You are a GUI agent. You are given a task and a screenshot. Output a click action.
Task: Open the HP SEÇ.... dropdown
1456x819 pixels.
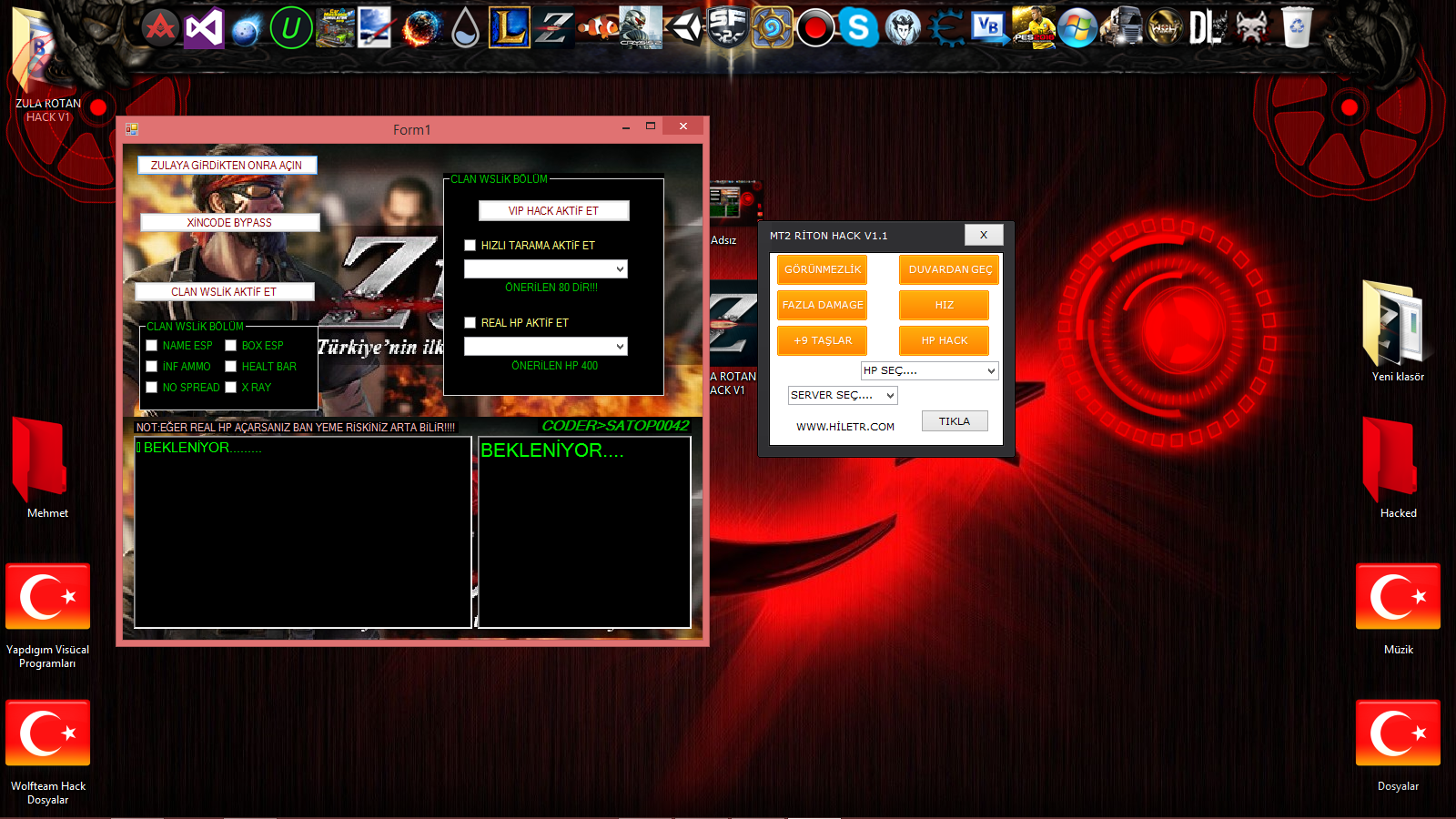[x=930, y=371]
